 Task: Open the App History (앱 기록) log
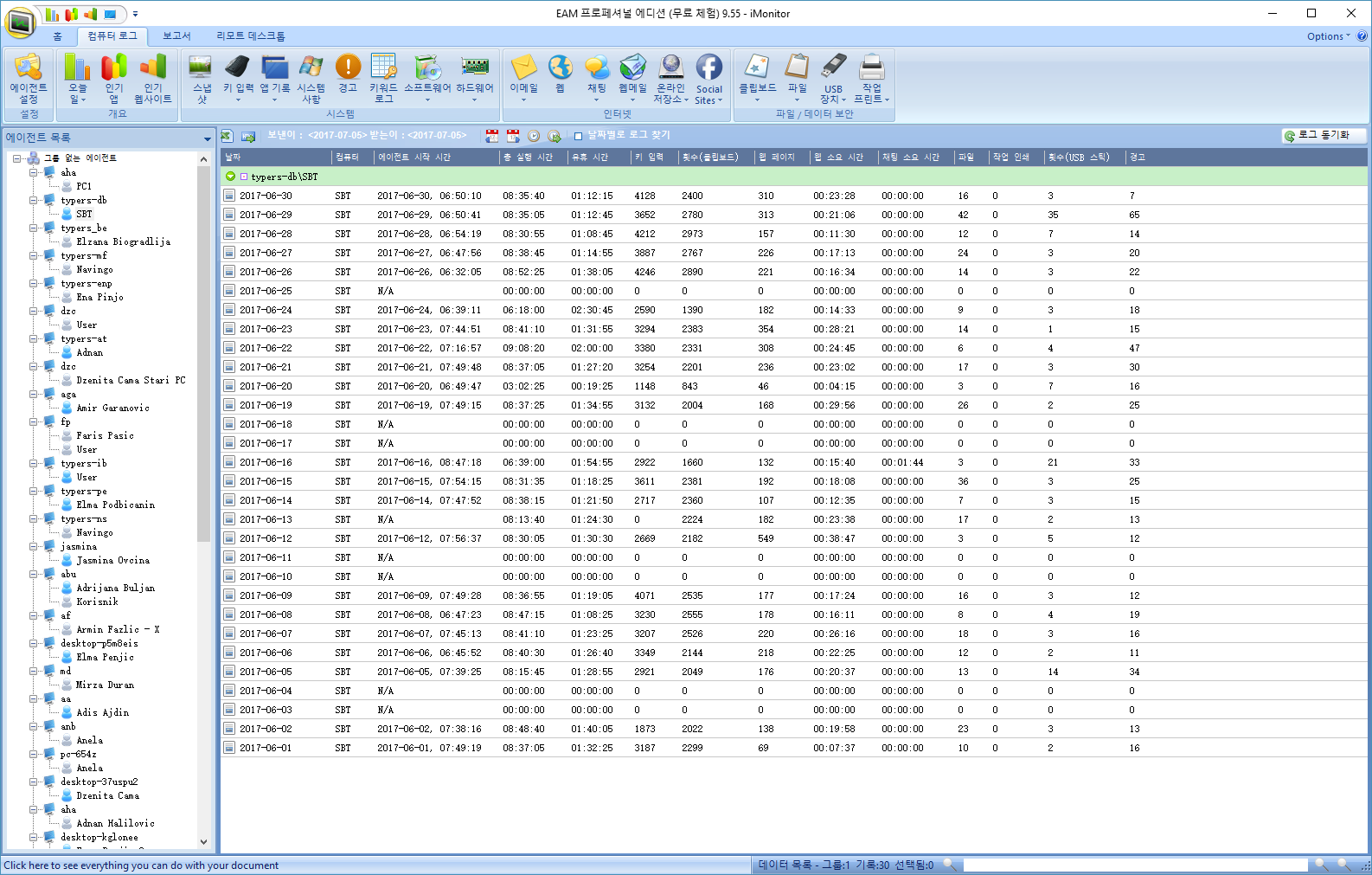coord(275,80)
